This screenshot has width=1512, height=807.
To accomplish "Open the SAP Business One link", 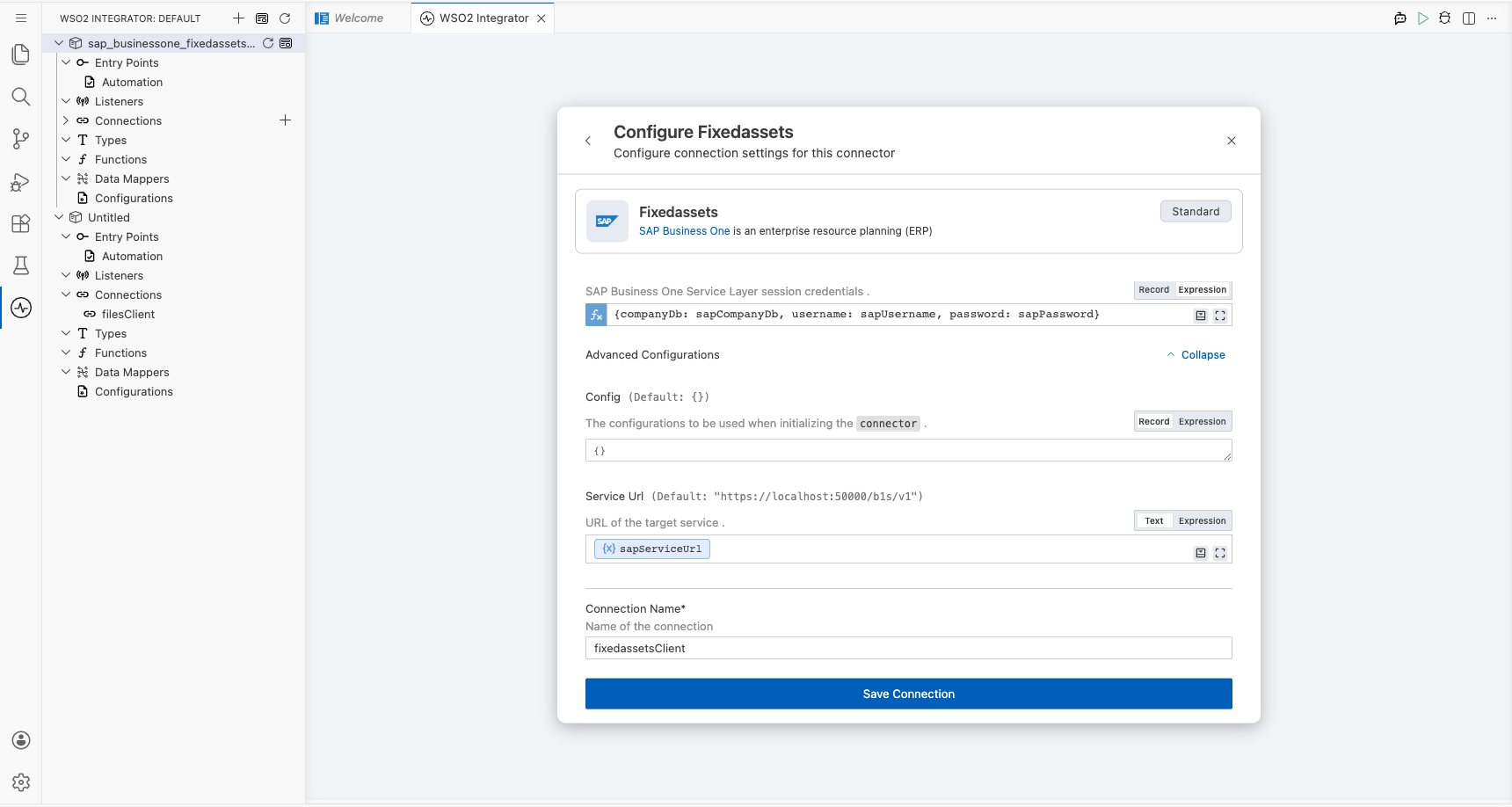I will pyautogui.click(x=684, y=231).
